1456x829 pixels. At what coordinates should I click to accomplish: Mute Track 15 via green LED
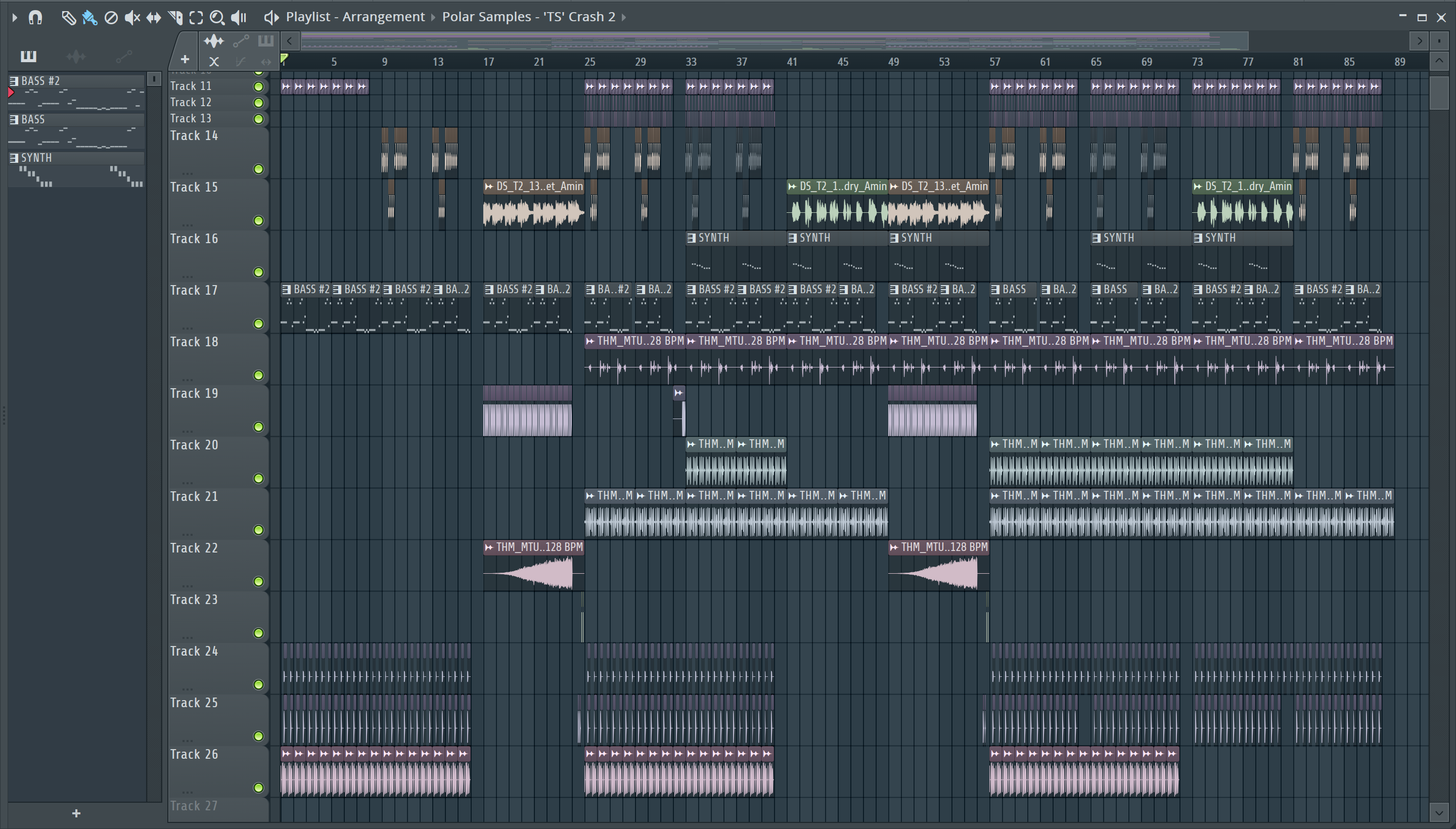258,221
